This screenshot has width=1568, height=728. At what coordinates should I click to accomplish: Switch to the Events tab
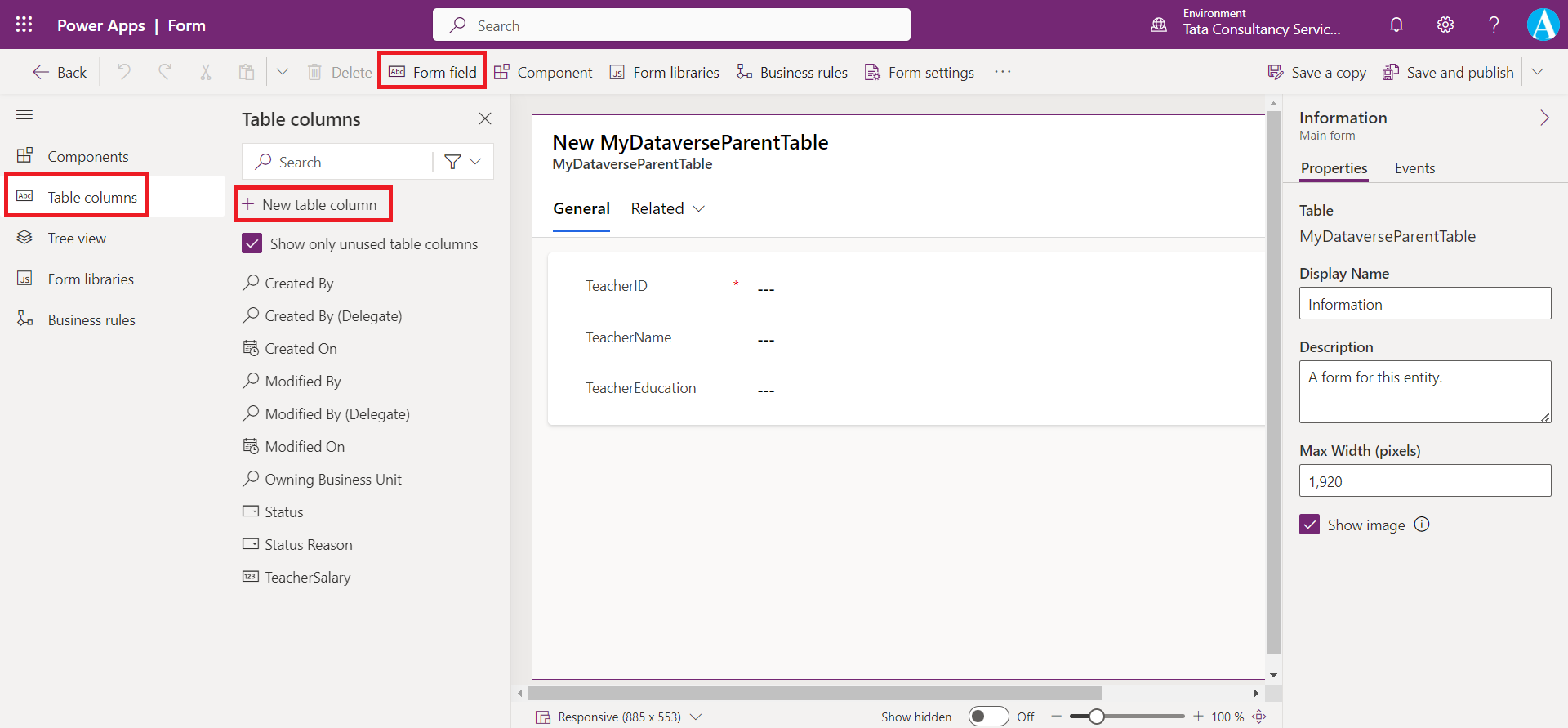(x=1414, y=168)
